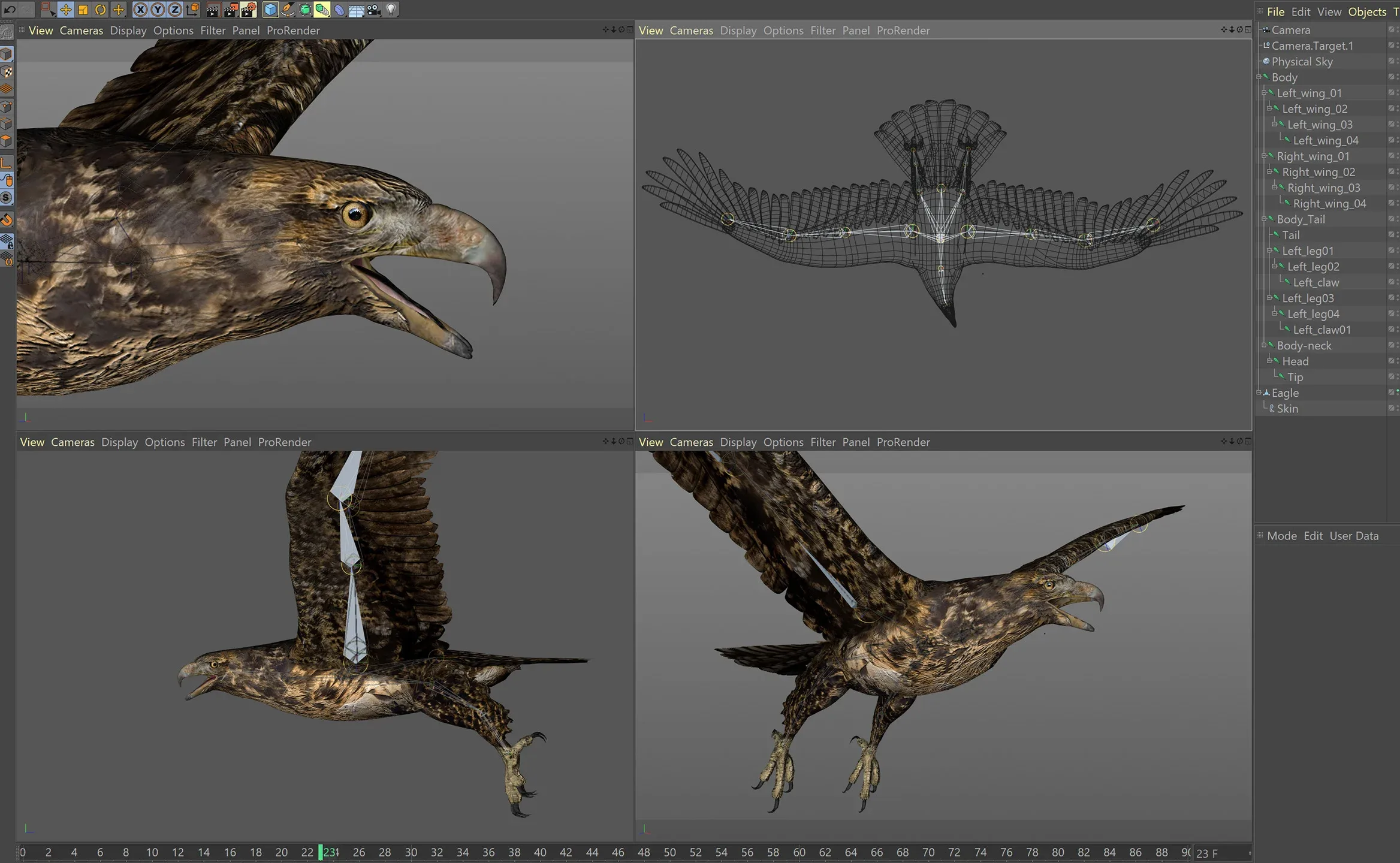Add a Cube primitive from the toolbar
Viewport: 1400px width, 863px height.
coord(270,10)
